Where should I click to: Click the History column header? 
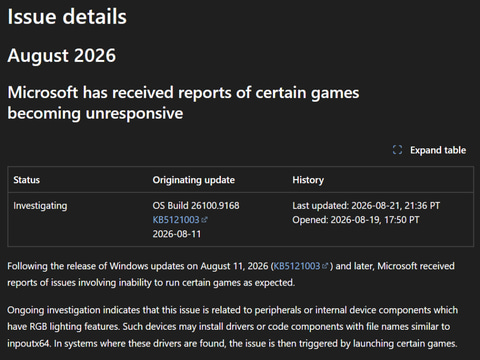308,180
